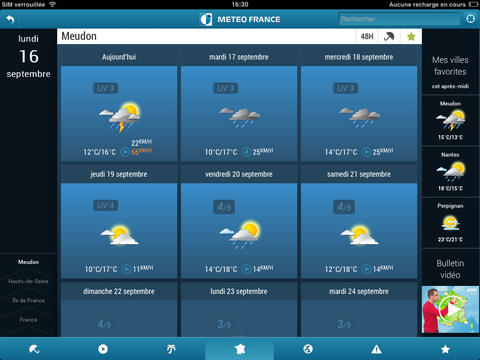Tap the lundi 23 septembre header
The width and height of the screenshot is (480, 360).
[x=239, y=291]
